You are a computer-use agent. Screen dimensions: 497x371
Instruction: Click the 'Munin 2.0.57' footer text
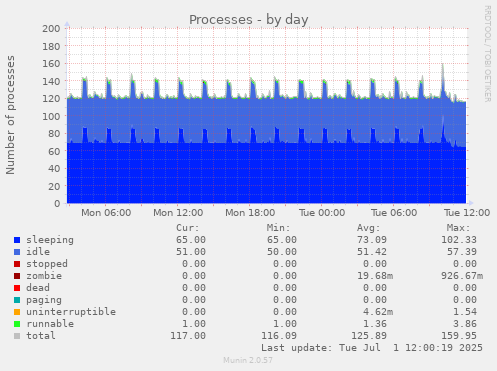click(x=248, y=360)
